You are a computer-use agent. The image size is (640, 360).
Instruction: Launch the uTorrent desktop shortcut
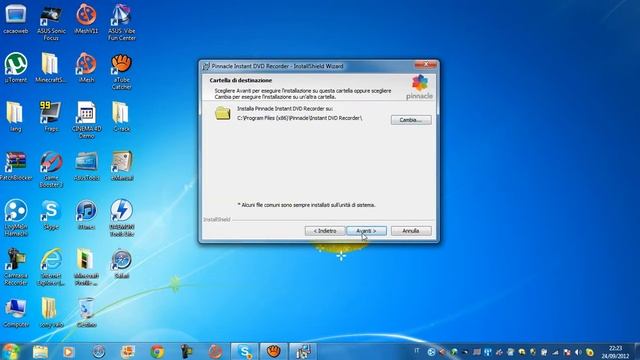click(16, 68)
